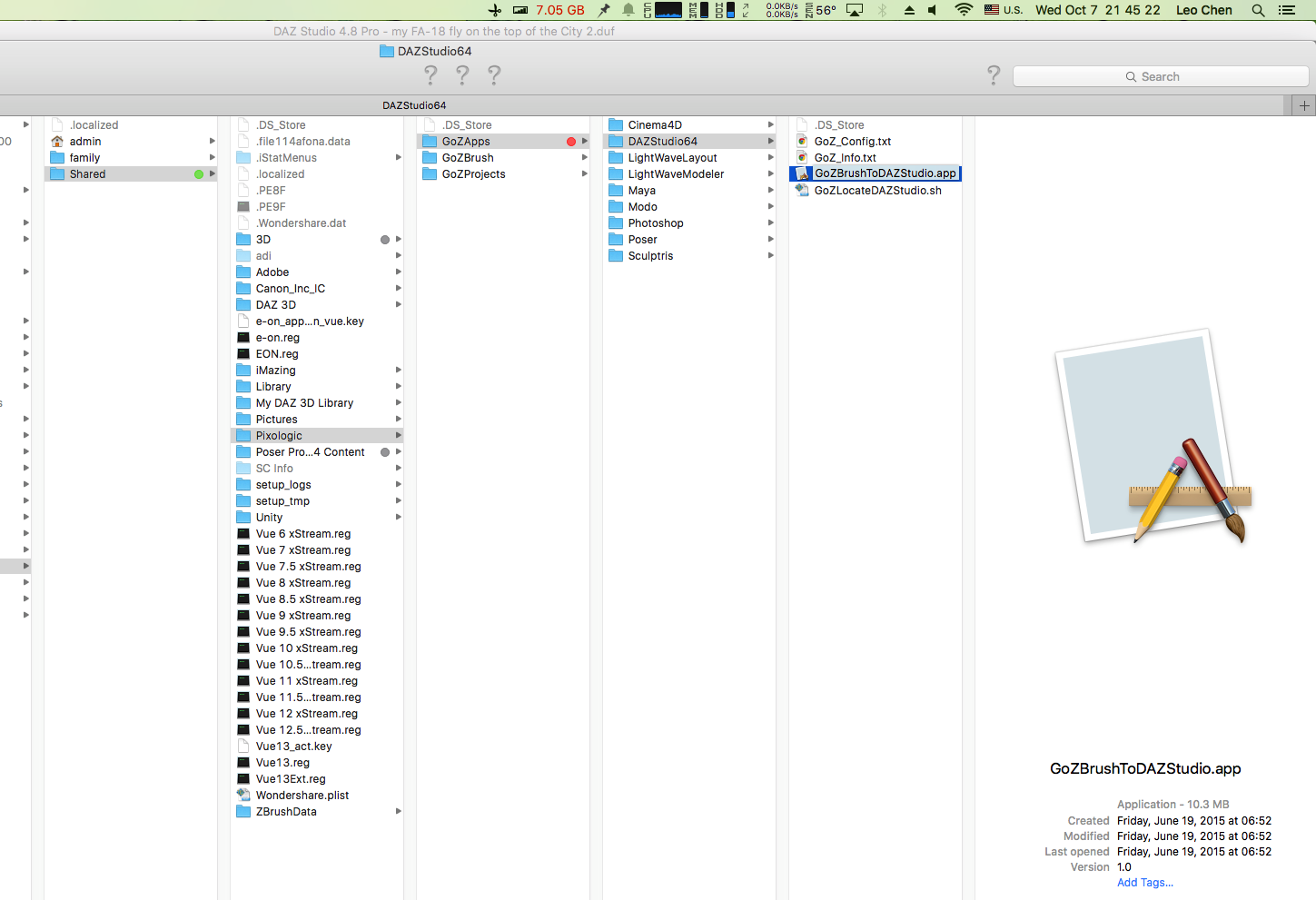Open the date and time menu

click(1097, 10)
